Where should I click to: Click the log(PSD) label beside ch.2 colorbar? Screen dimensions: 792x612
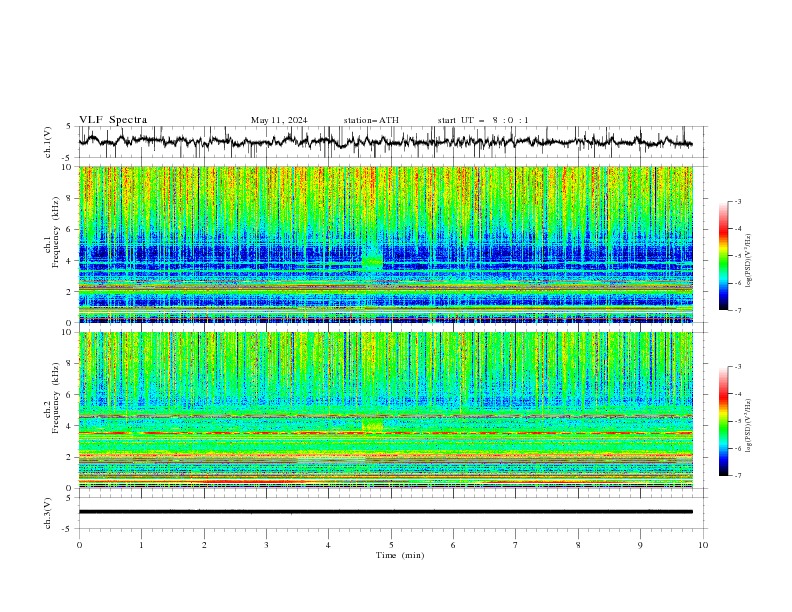tap(749, 426)
